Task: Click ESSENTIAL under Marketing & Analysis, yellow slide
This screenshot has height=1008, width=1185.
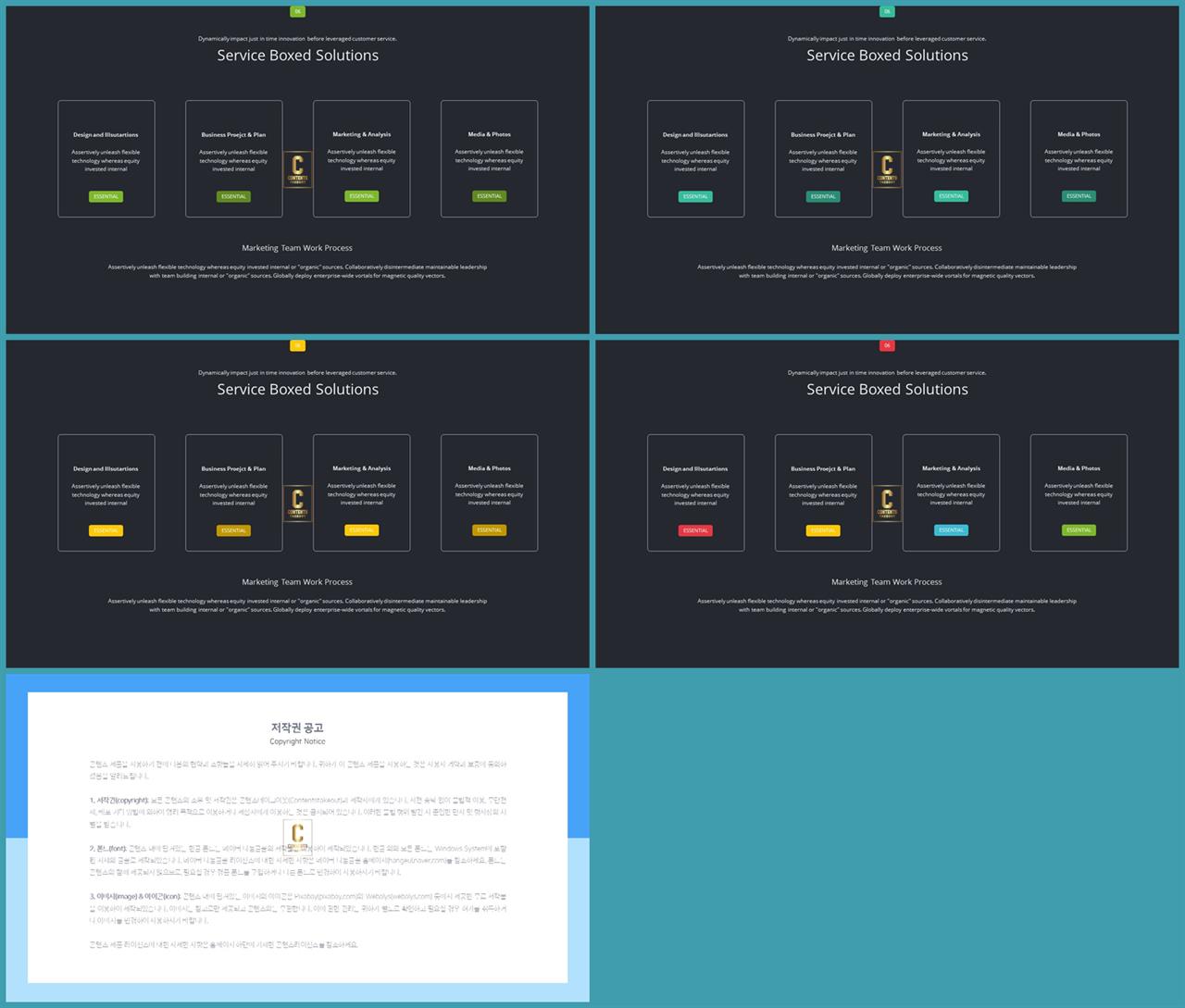Action: 361,530
